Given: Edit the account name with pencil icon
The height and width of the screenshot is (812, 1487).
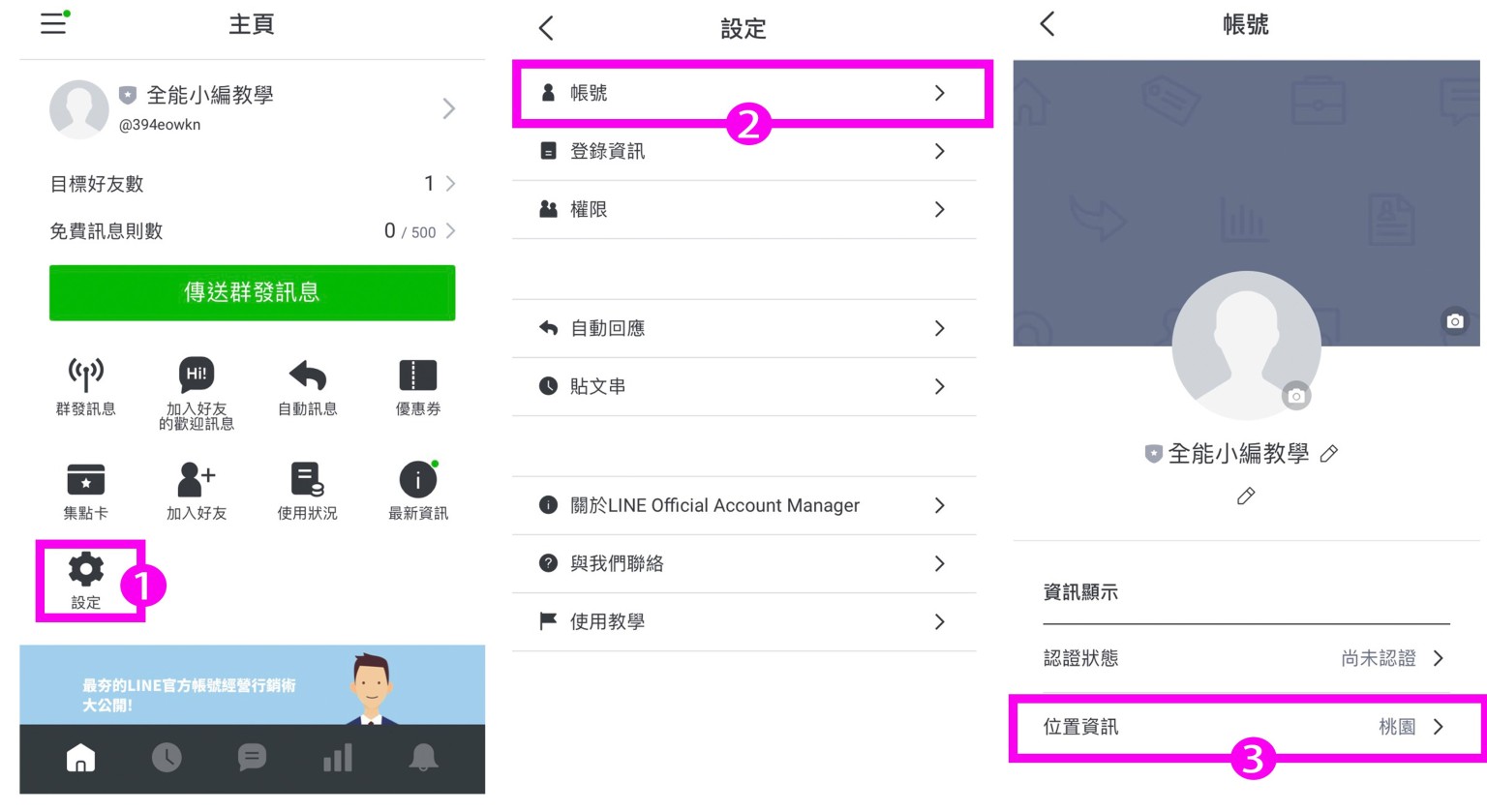Looking at the screenshot, I should [x=1329, y=454].
